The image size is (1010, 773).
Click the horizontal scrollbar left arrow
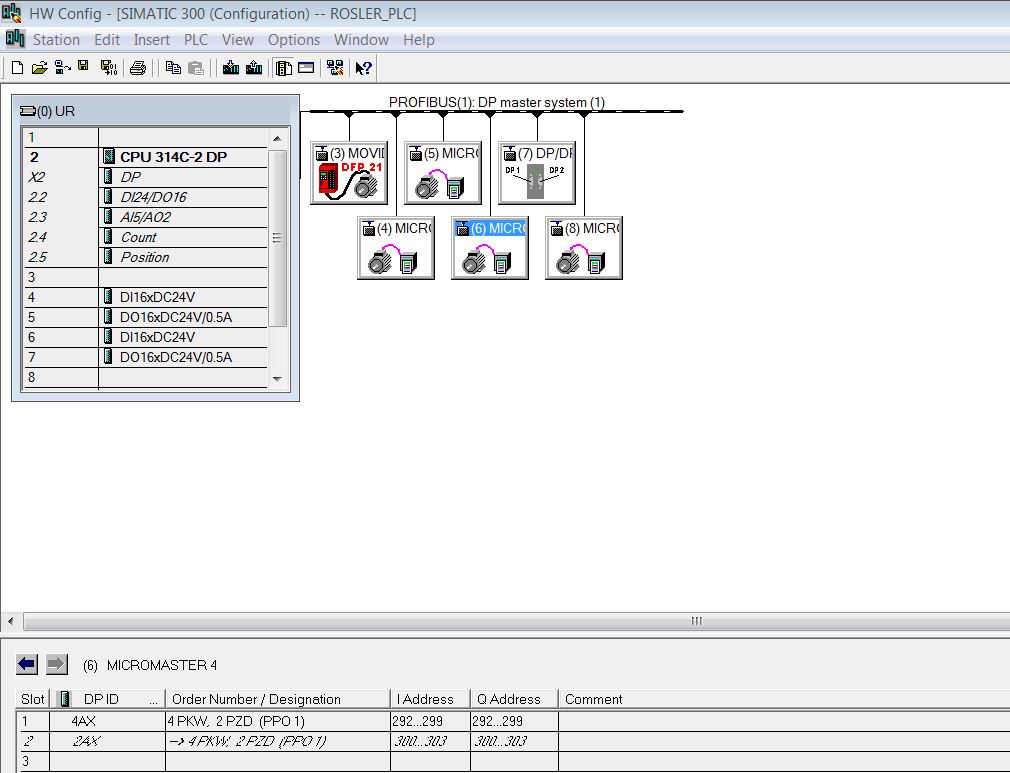click(x=10, y=621)
